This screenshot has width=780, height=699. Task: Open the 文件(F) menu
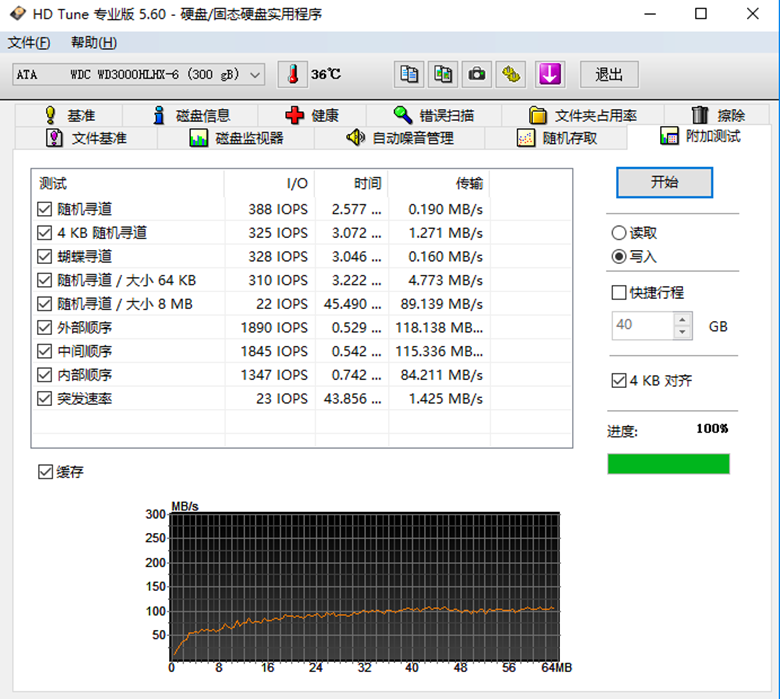[29, 43]
